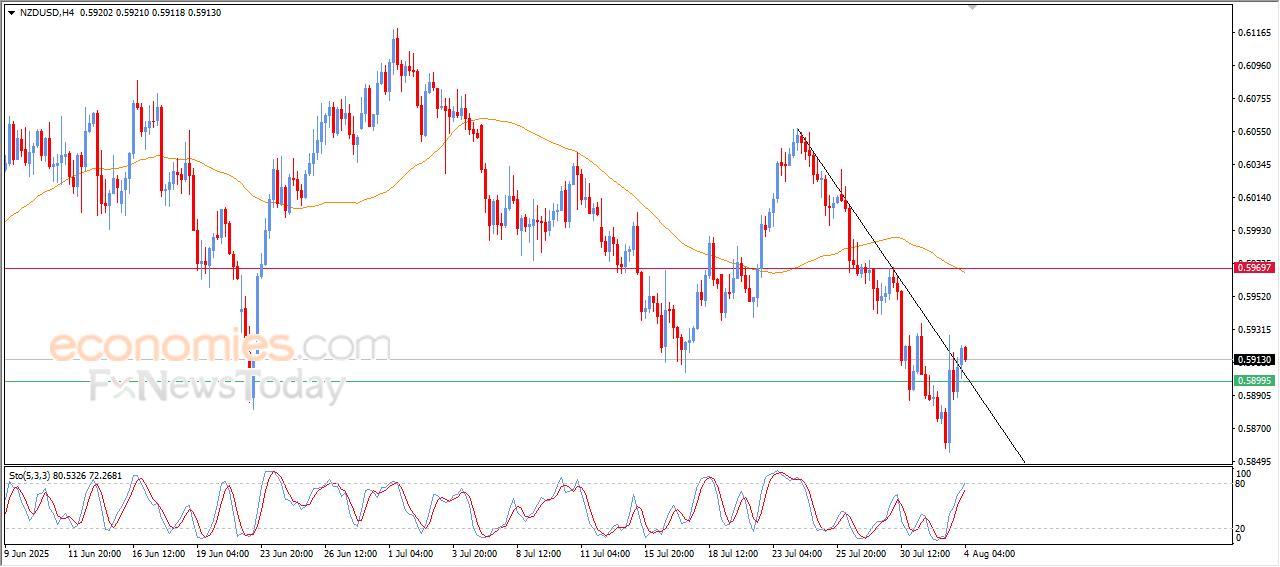
Task: Click the 18 Jul 12:00 time label
Action: (733, 552)
